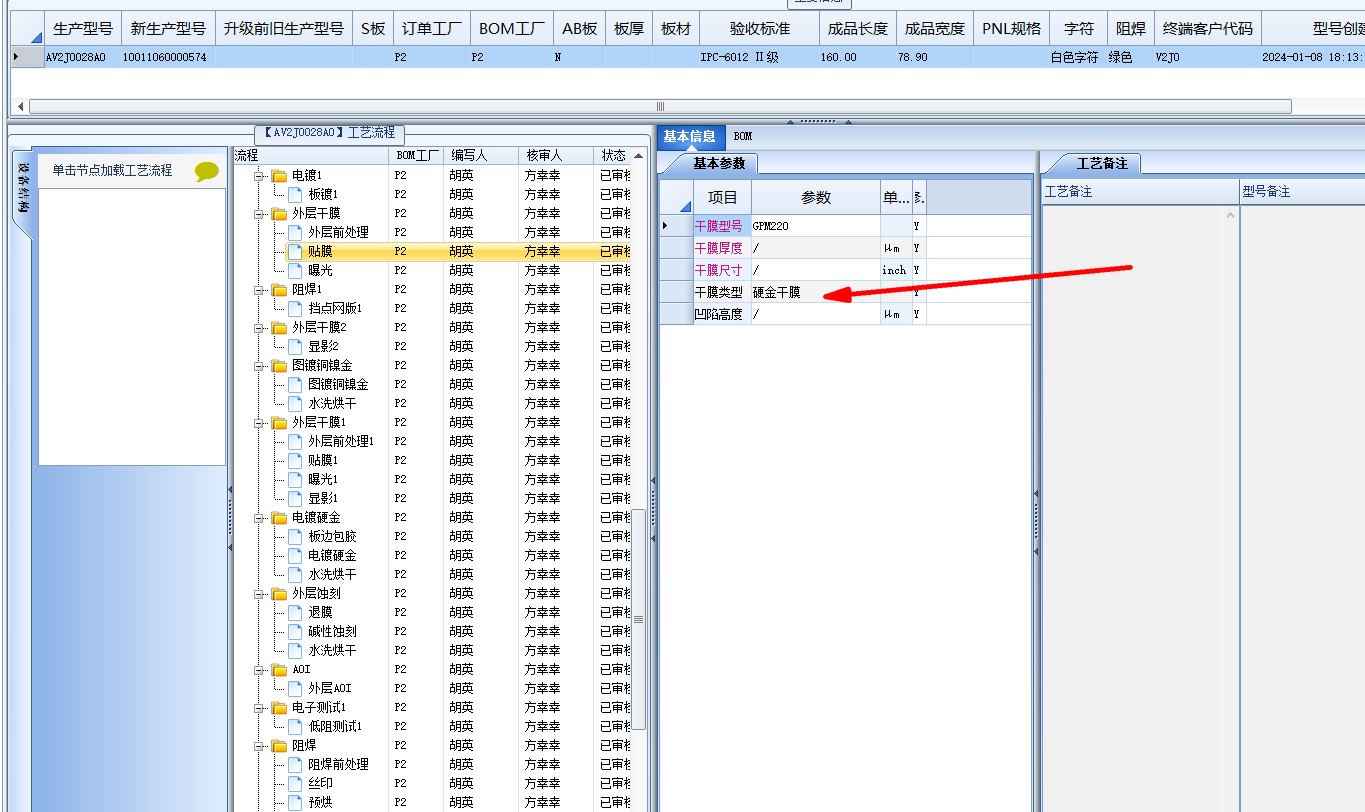Select the 预烘 tree row
Image resolution: width=1365 pixels, height=812 pixels.
[x=320, y=802]
